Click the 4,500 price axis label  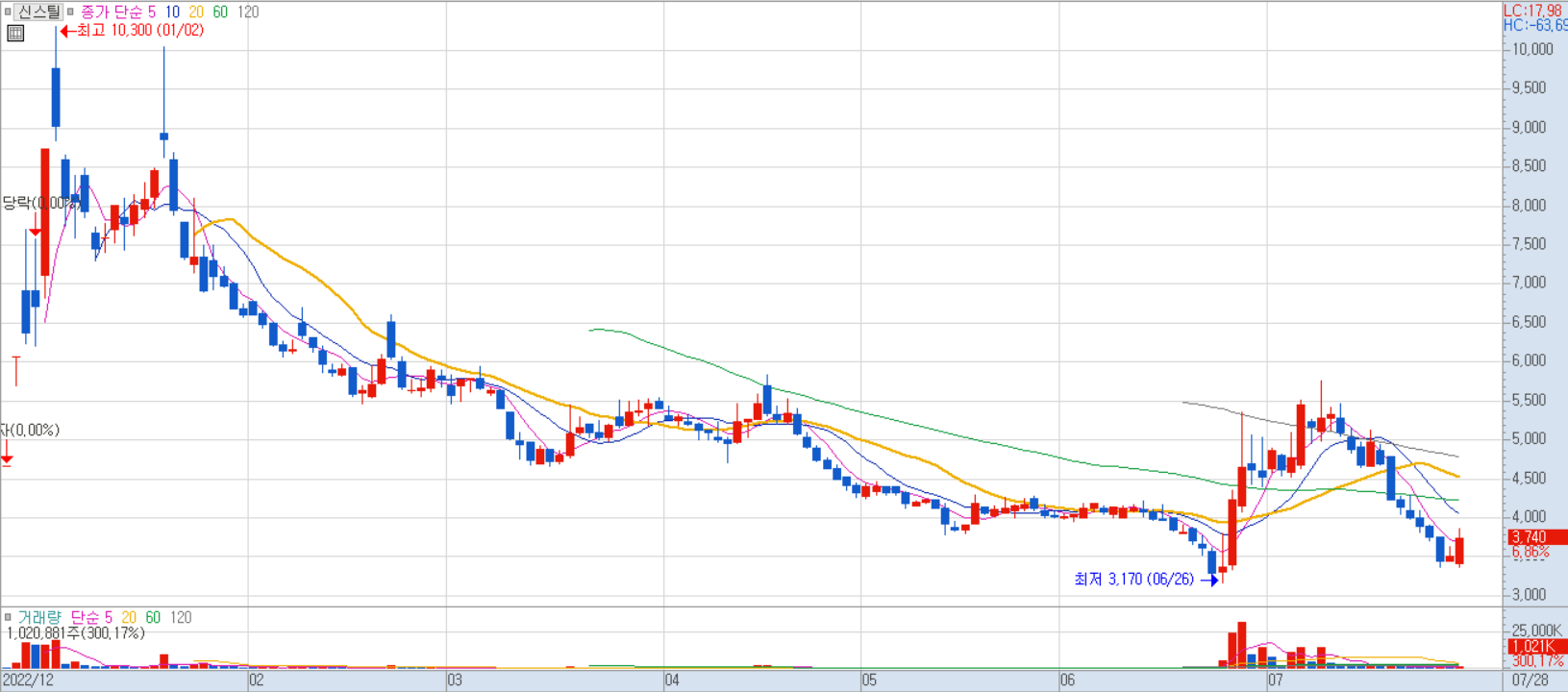coord(1529,478)
